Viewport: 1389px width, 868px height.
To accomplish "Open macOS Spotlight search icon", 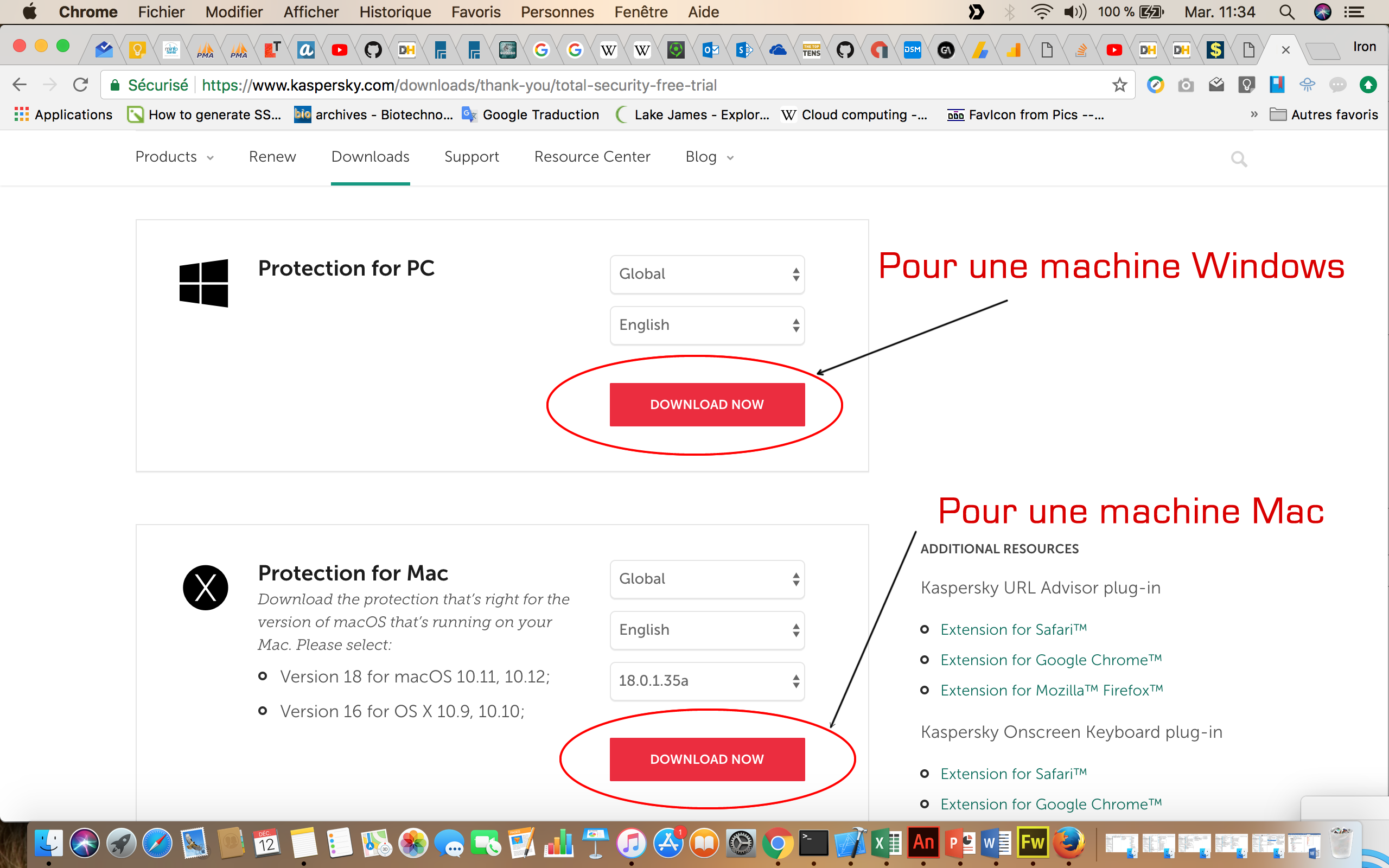I will 1286,12.
